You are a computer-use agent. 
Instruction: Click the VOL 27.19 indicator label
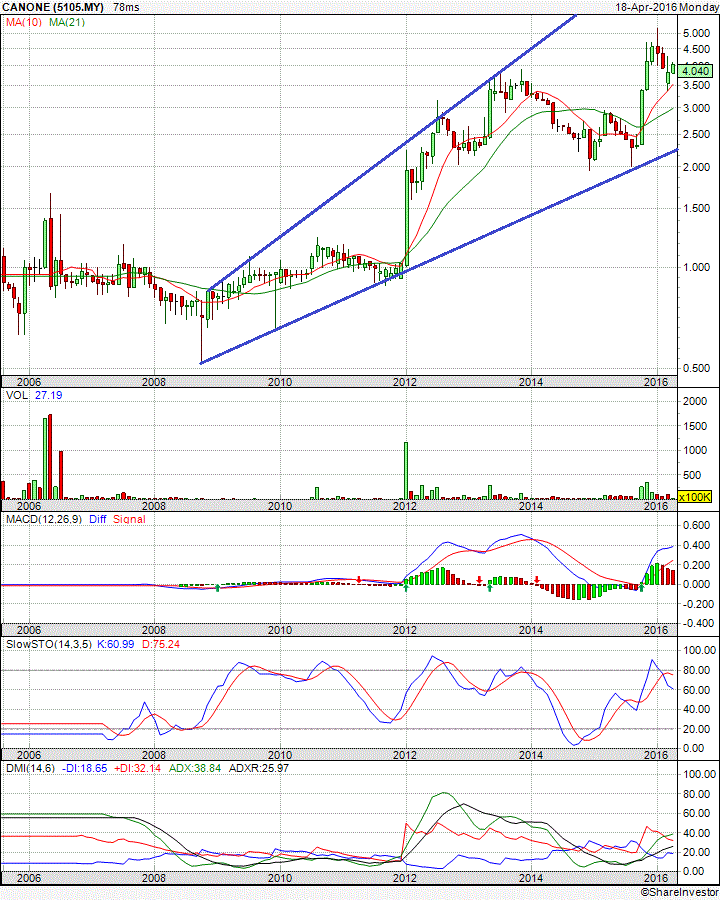(34, 395)
